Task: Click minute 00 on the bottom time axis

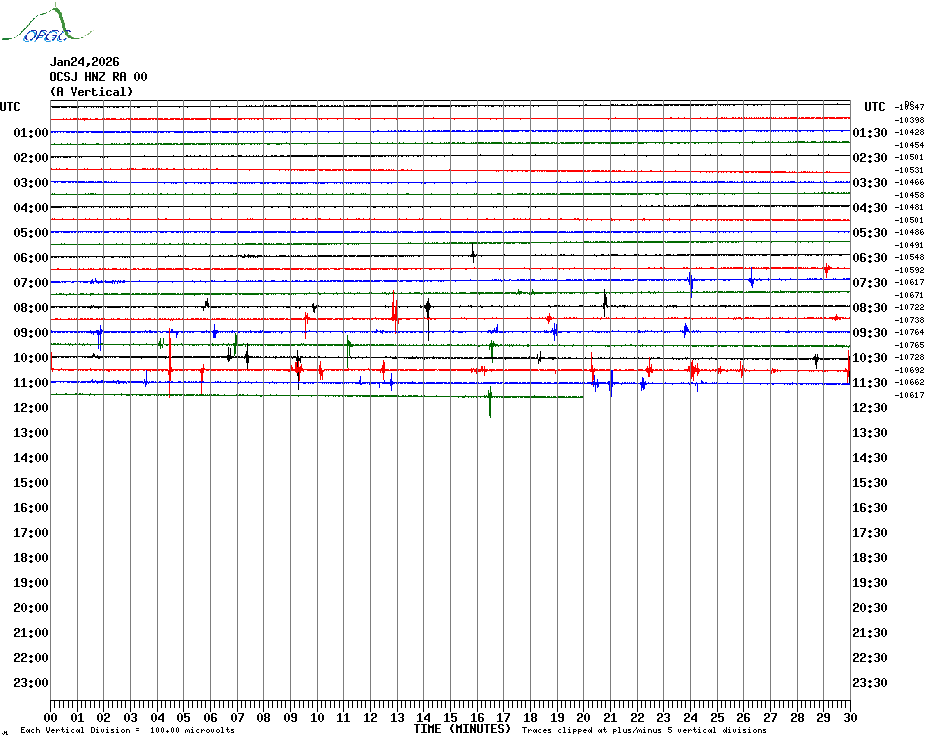Action: tap(51, 718)
